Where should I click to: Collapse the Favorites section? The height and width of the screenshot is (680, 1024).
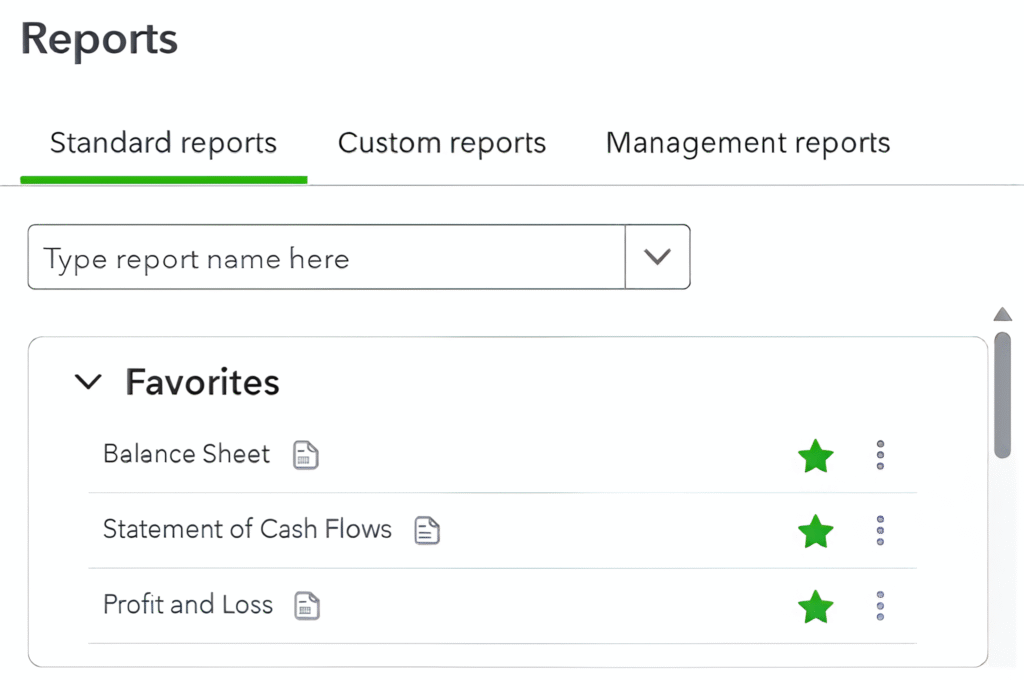pos(88,381)
